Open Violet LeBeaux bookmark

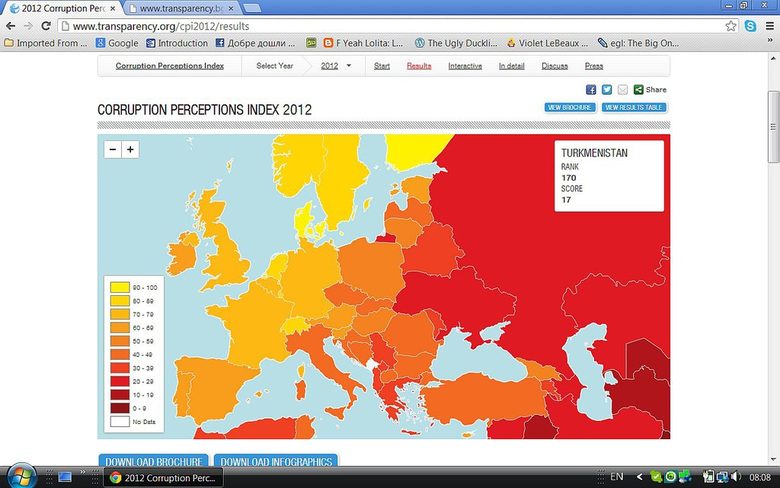tap(548, 43)
